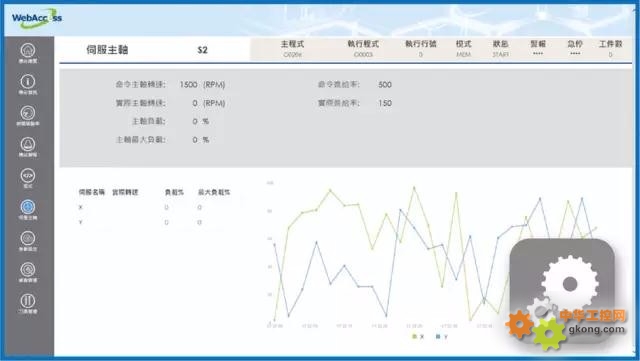Select the 主程式 header field
This screenshot has height=361, width=640.
[x=292, y=49]
